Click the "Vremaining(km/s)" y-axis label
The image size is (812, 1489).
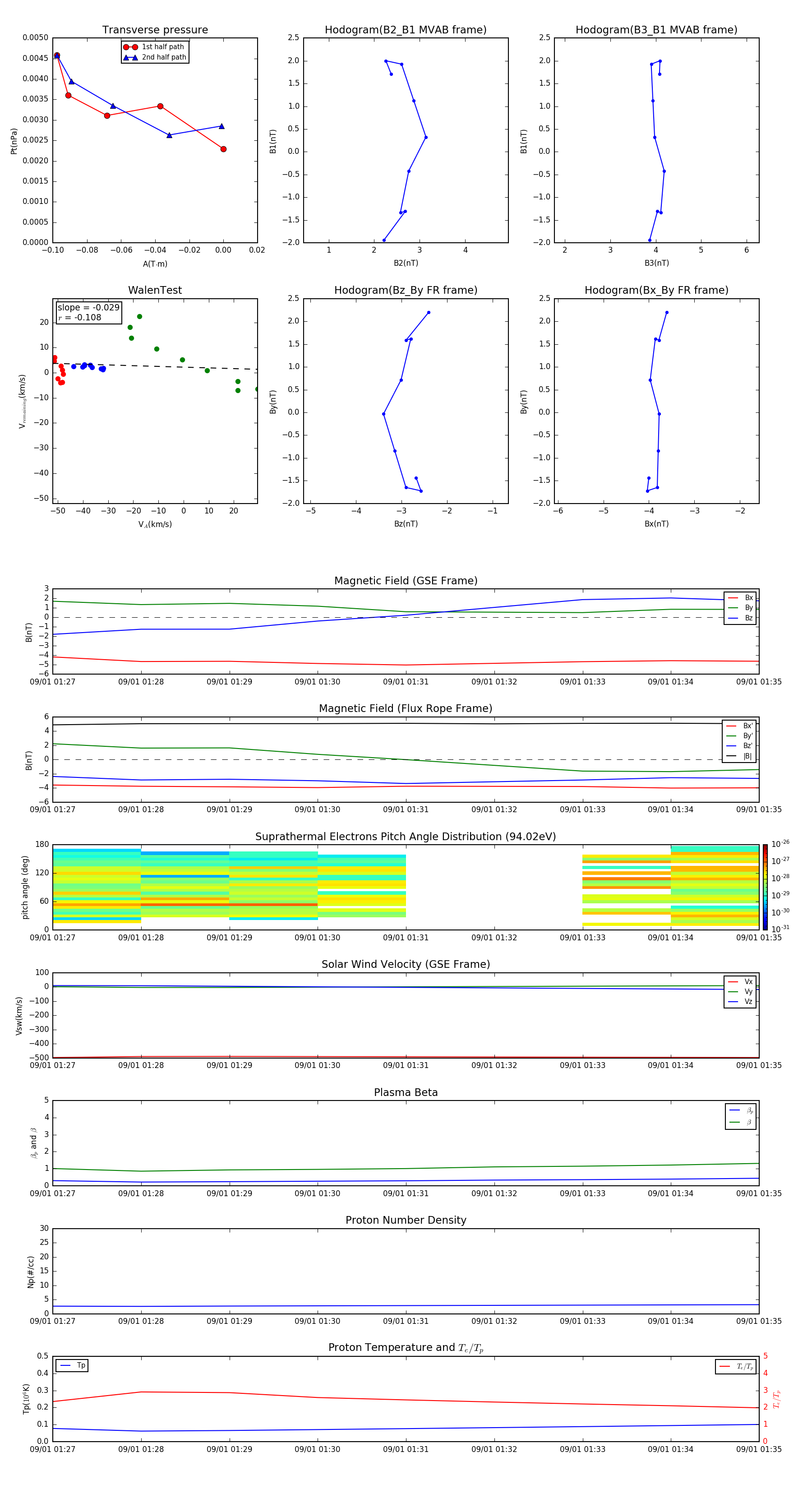(23, 401)
